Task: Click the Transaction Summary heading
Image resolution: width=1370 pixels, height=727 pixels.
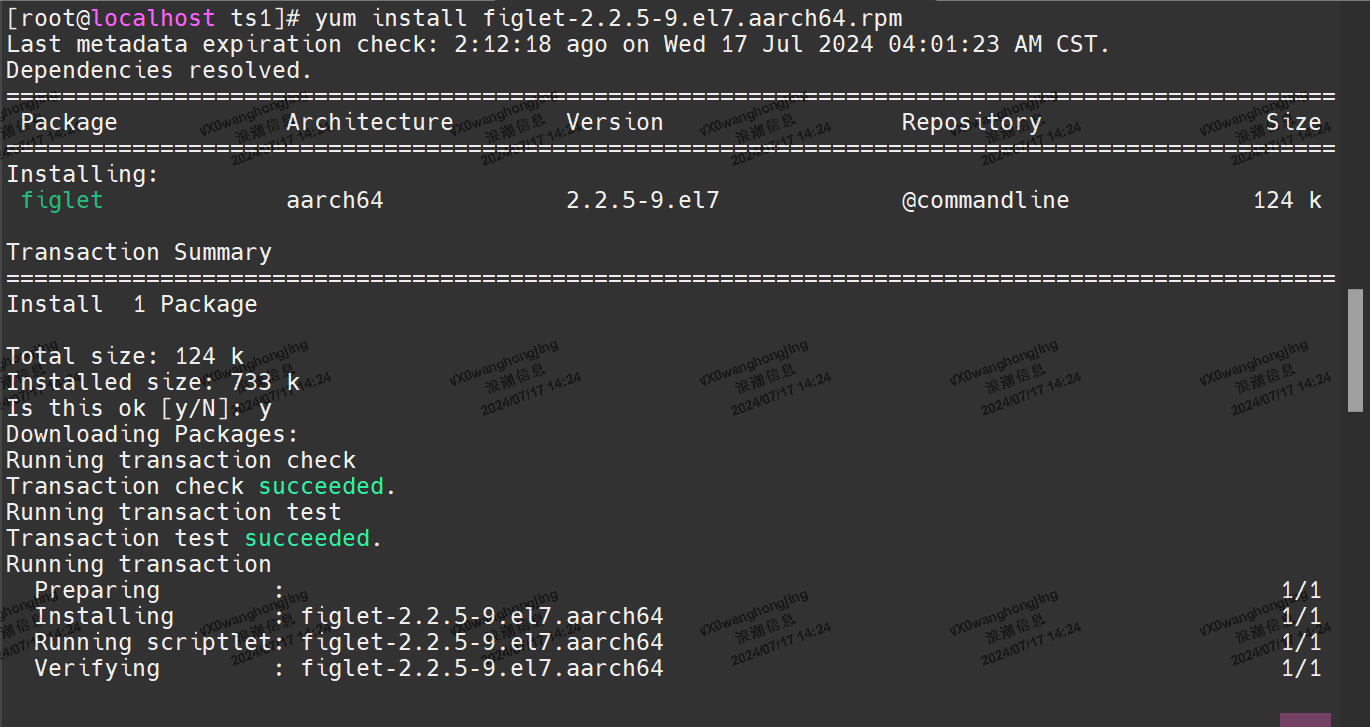Action: click(x=139, y=252)
